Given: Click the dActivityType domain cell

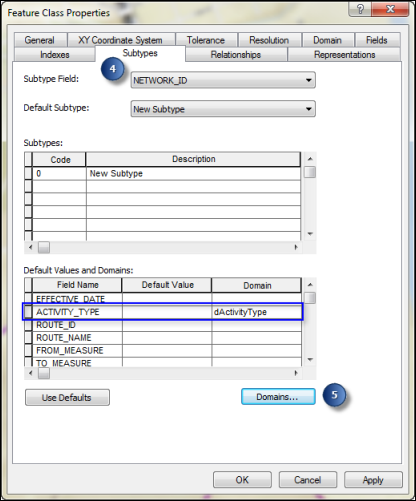Looking at the screenshot, I should pos(256,312).
